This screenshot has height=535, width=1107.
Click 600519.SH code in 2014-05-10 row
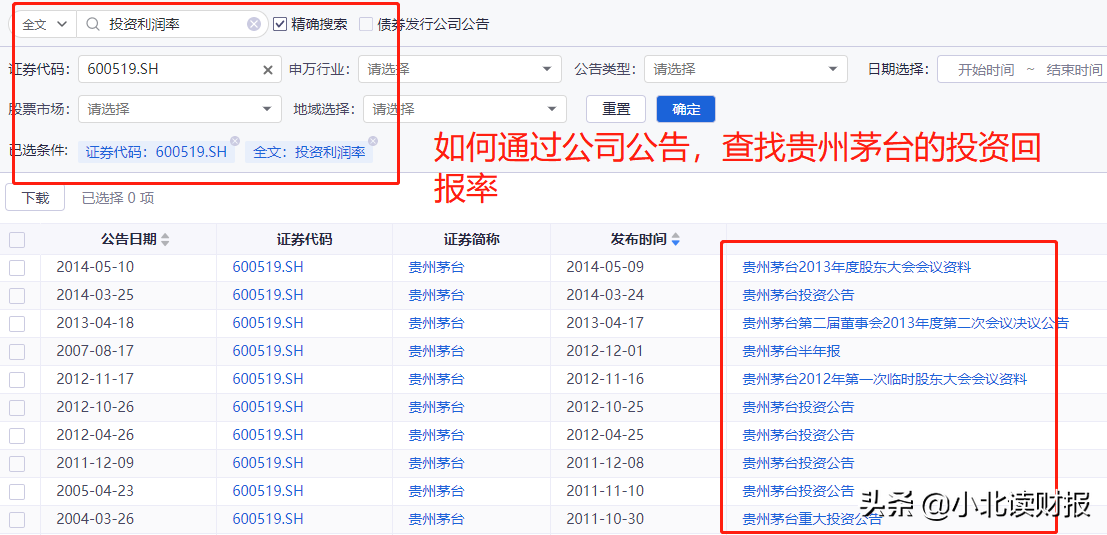(268, 268)
